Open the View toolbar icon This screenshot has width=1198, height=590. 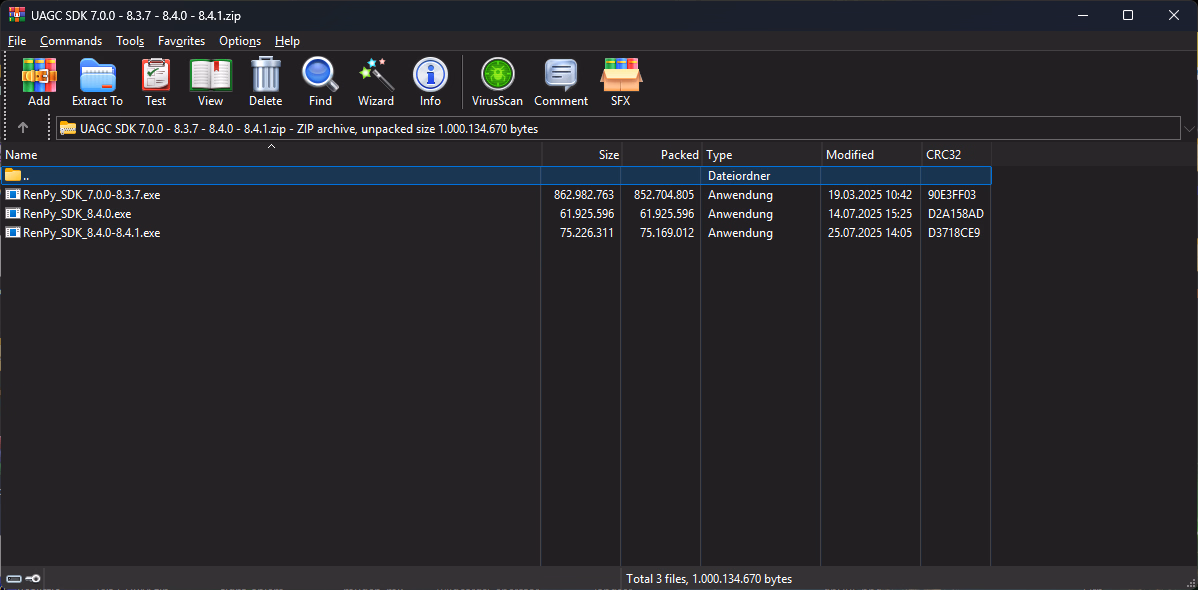pos(210,81)
